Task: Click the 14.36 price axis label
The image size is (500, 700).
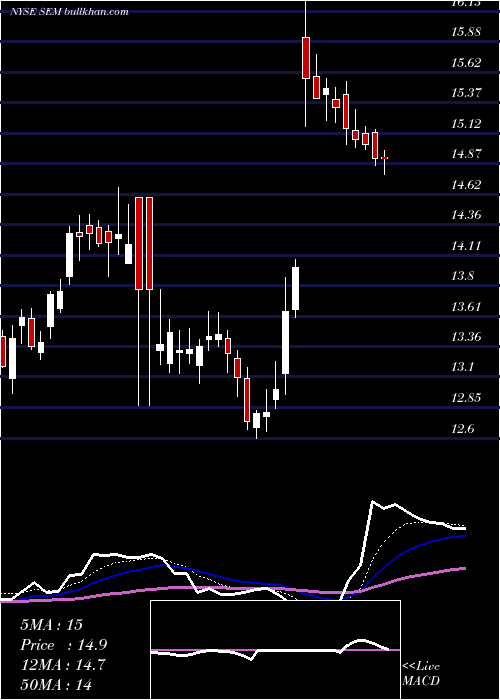Action: 466,215
